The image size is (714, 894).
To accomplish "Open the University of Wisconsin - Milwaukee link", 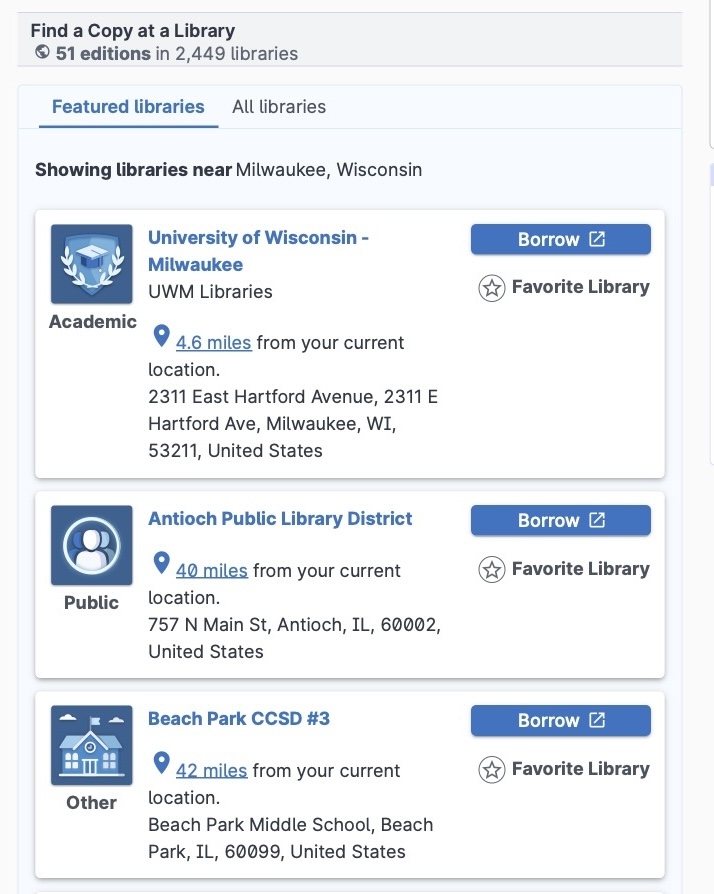I will [258, 238].
